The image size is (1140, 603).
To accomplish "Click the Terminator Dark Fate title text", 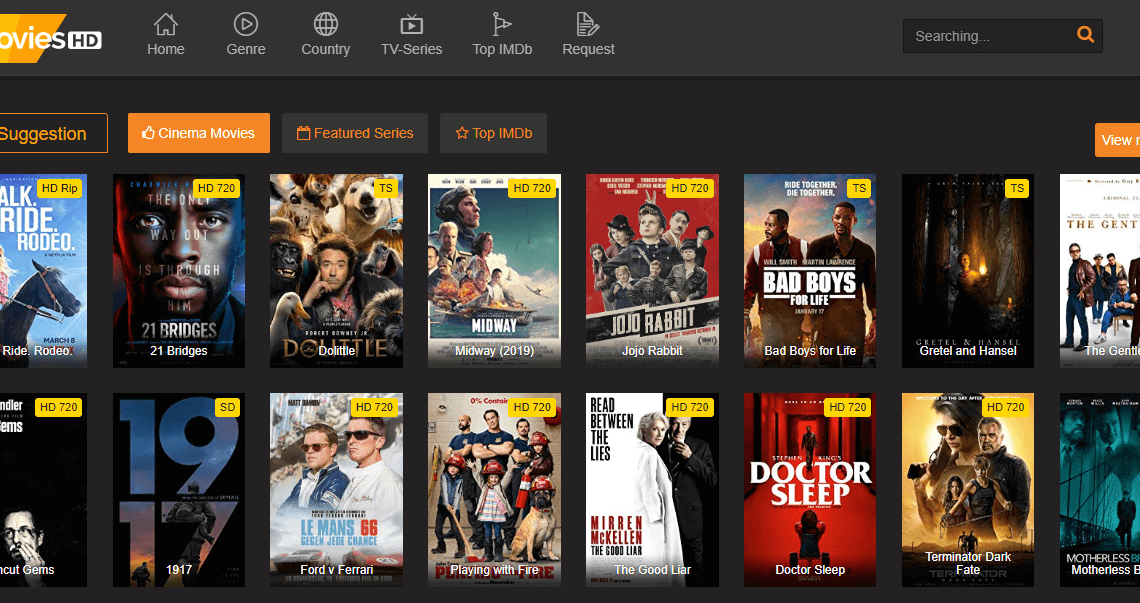I will 968,563.
